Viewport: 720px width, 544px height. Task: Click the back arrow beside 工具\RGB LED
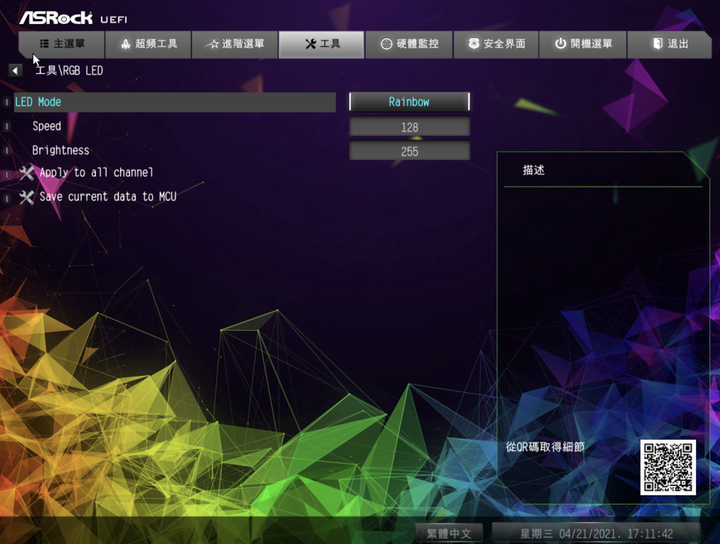click(15, 71)
